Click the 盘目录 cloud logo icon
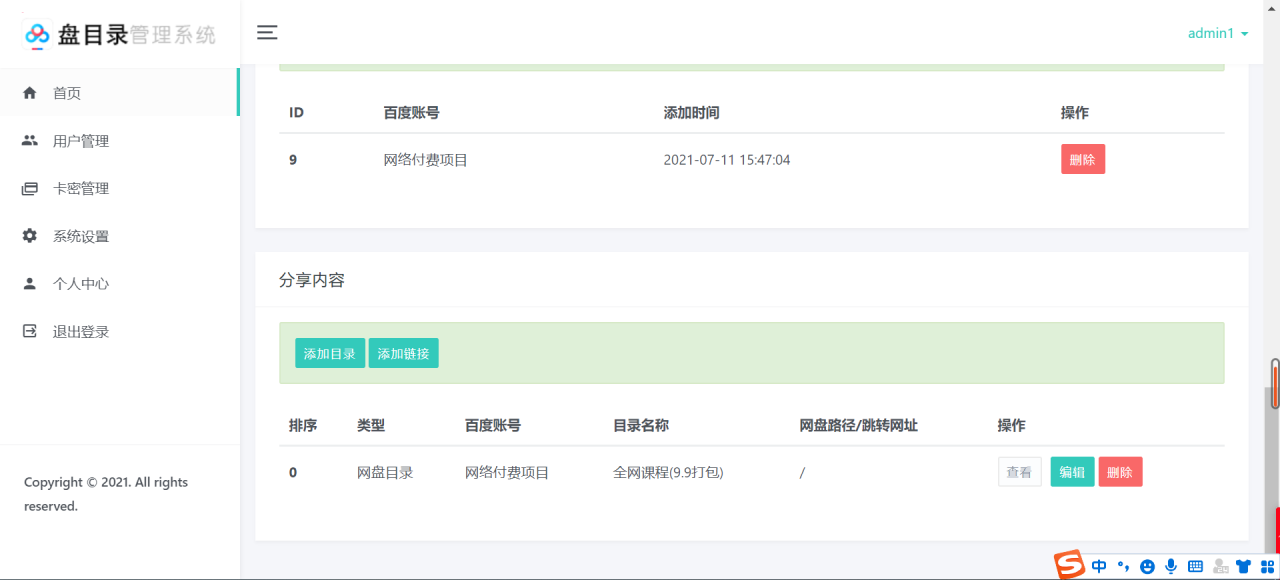 [x=37, y=35]
